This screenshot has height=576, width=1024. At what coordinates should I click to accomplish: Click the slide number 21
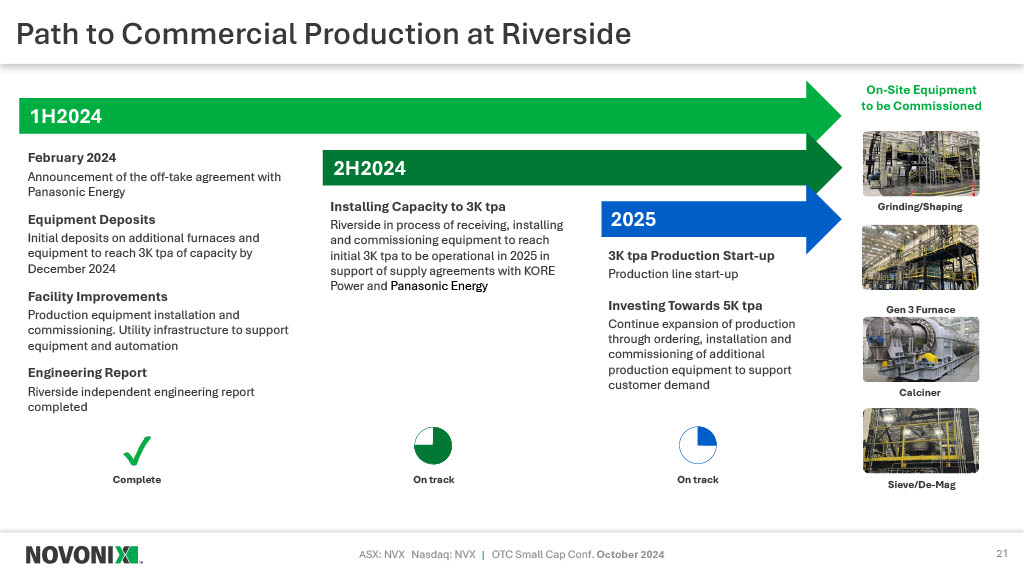pyautogui.click(x=1001, y=554)
